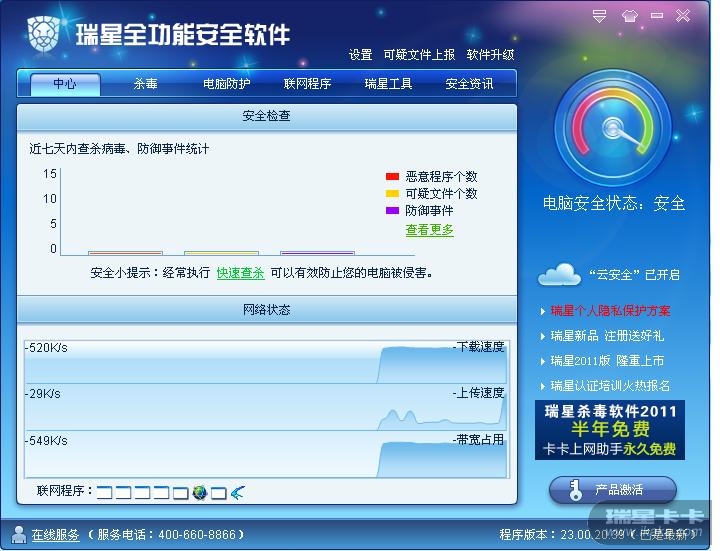
Task: Click the online service person icon
Action: [19, 534]
